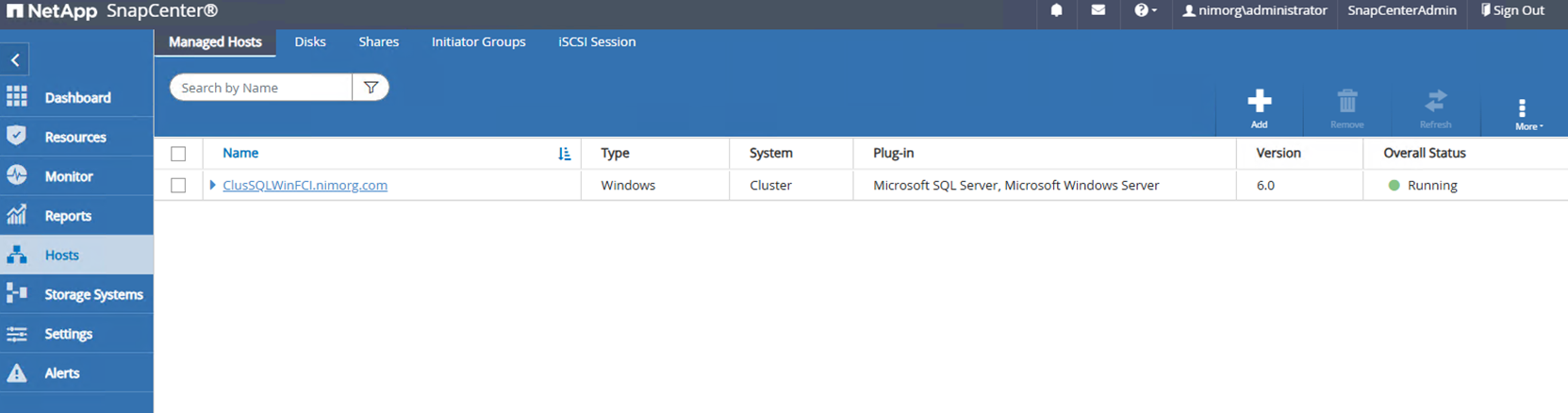The image size is (1568, 413).
Task: Switch to the Initiator Groups tab
Action: pyautogui.click(x=478, y=41)
